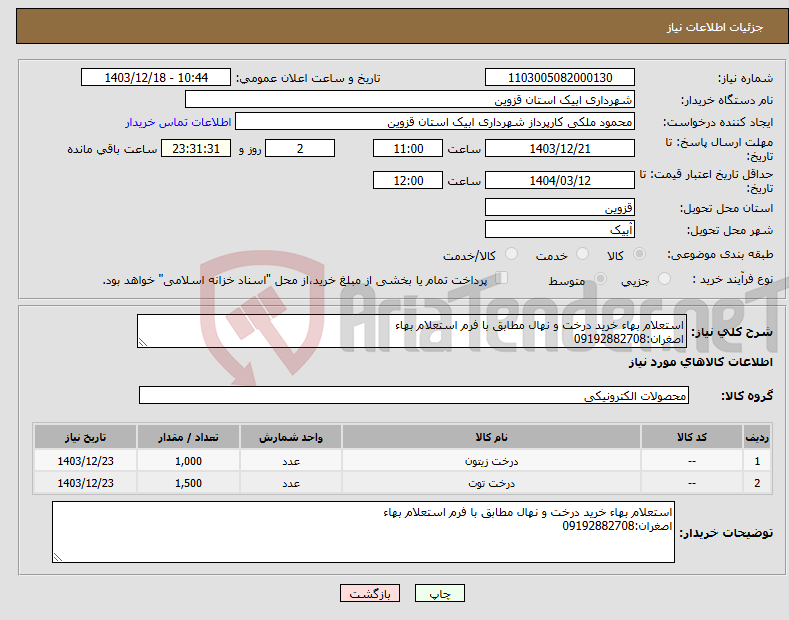Image resolution: width=789 pixels, height=620 pixels.
Task: Click the کد کالا column header
Action: click(x=691, y=437)
